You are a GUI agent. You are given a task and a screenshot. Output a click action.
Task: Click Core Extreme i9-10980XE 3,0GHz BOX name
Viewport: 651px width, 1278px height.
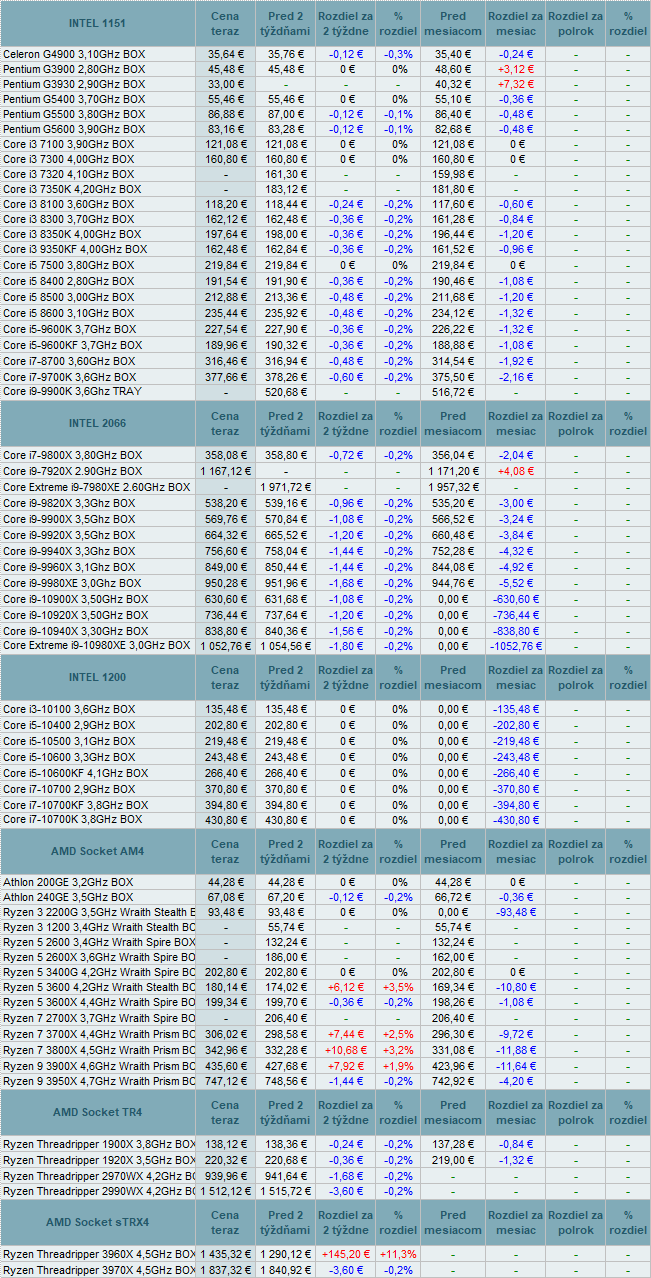pos(96,646)
